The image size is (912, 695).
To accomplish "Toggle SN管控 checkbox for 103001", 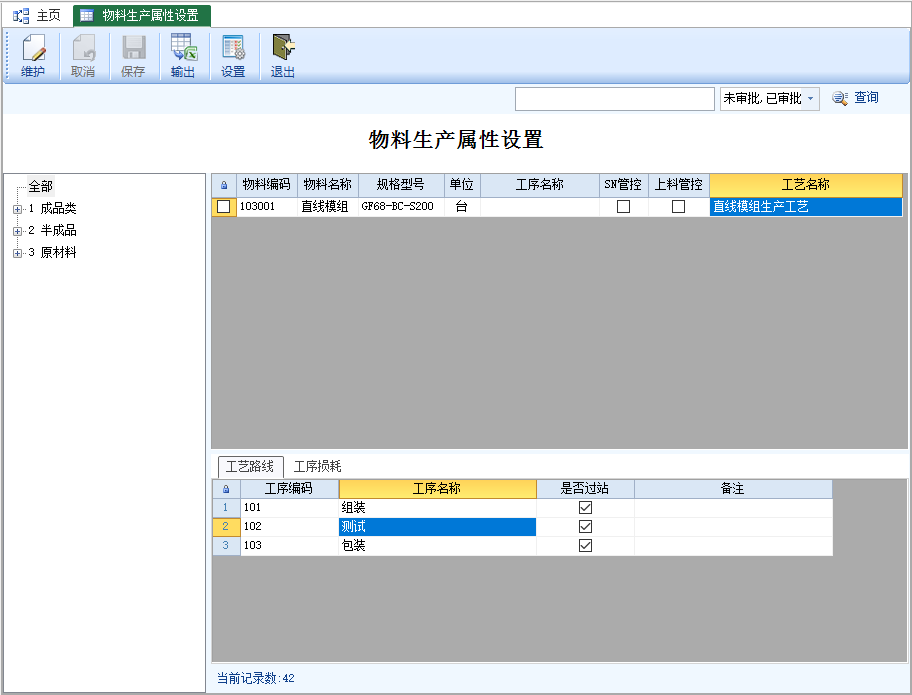I will pyautogui.click(x=624, y=206).
